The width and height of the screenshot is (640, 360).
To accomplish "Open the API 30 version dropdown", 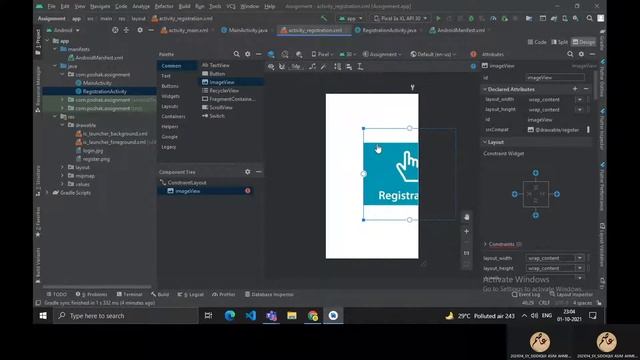I will click(x=348, y=54).
